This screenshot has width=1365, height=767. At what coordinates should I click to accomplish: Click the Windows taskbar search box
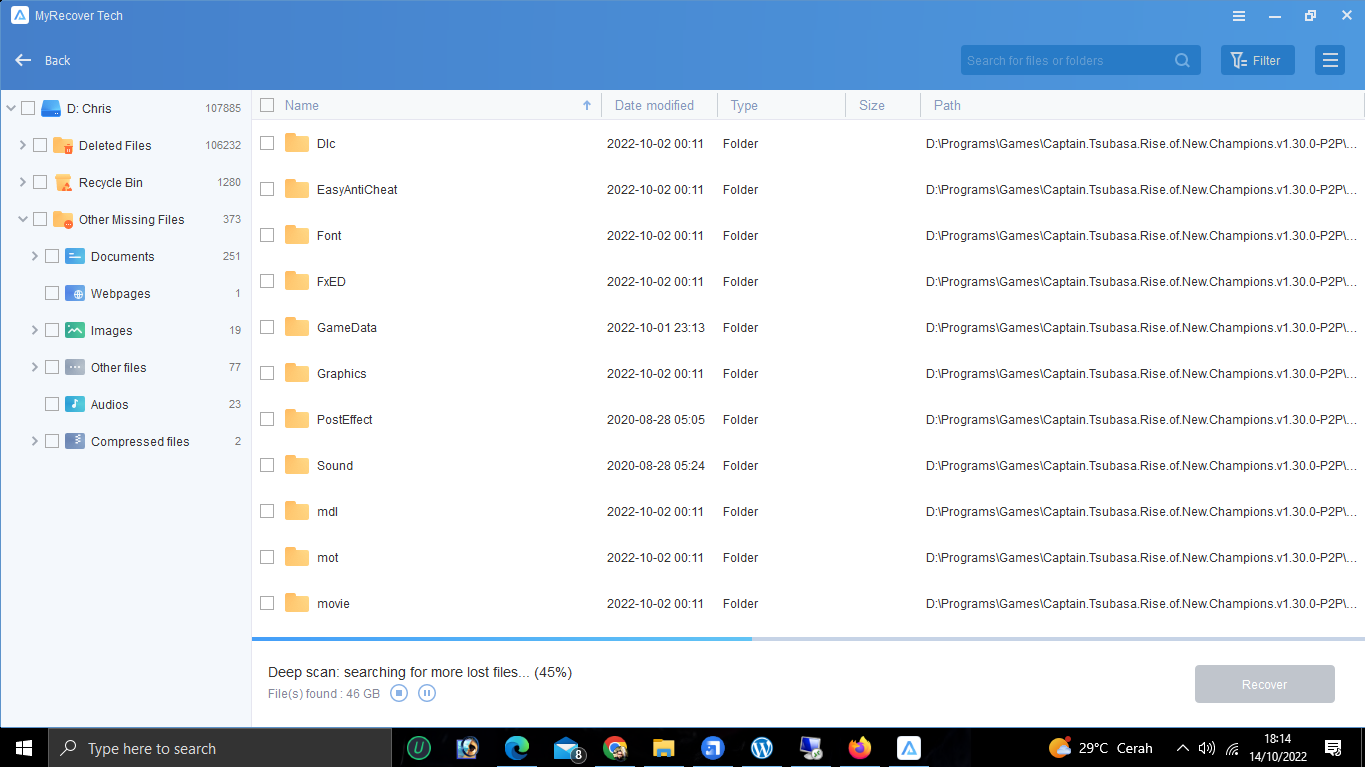(220, 748)
